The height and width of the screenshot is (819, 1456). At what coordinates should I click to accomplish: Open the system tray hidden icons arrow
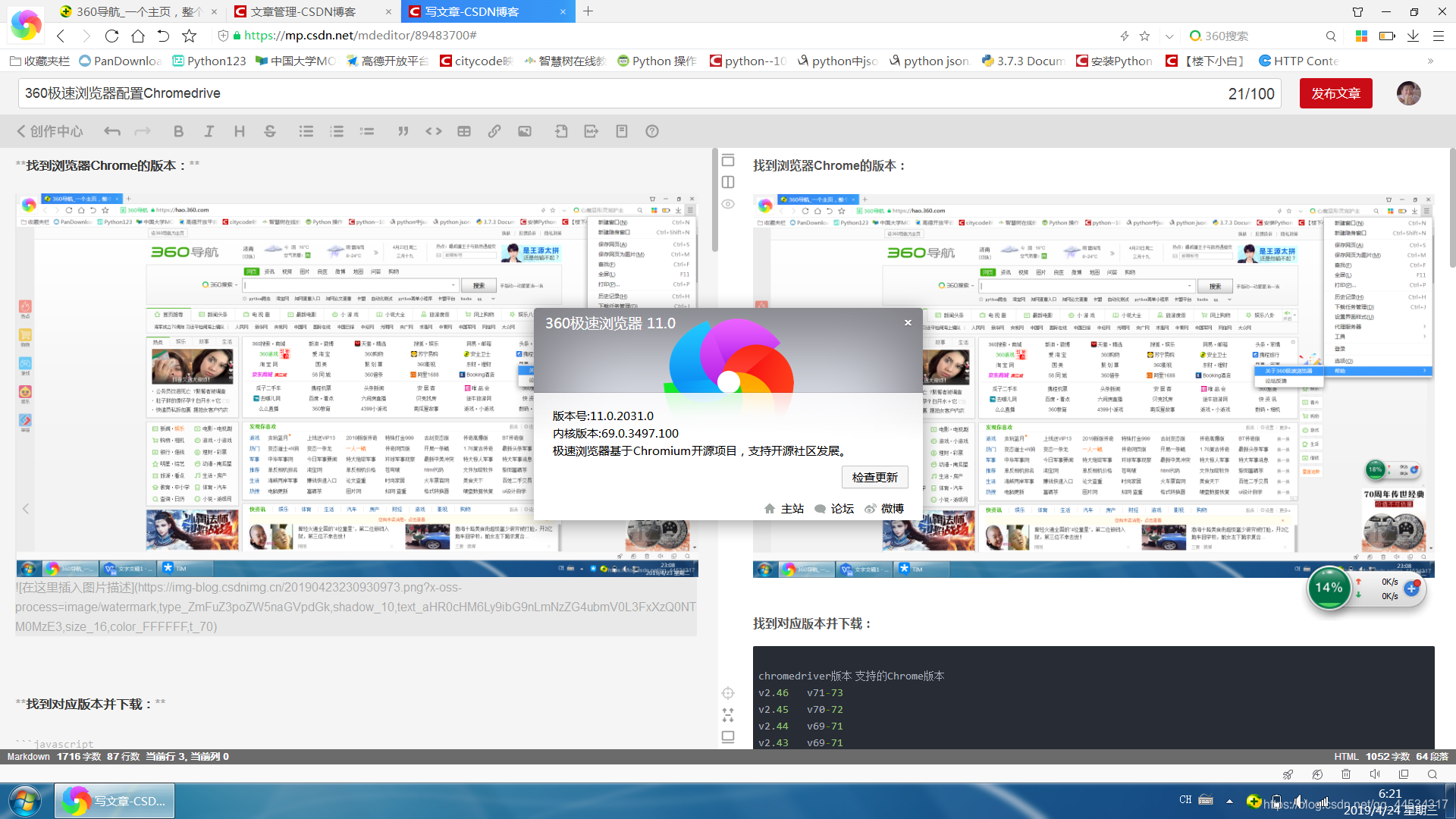coord(1229,800)
